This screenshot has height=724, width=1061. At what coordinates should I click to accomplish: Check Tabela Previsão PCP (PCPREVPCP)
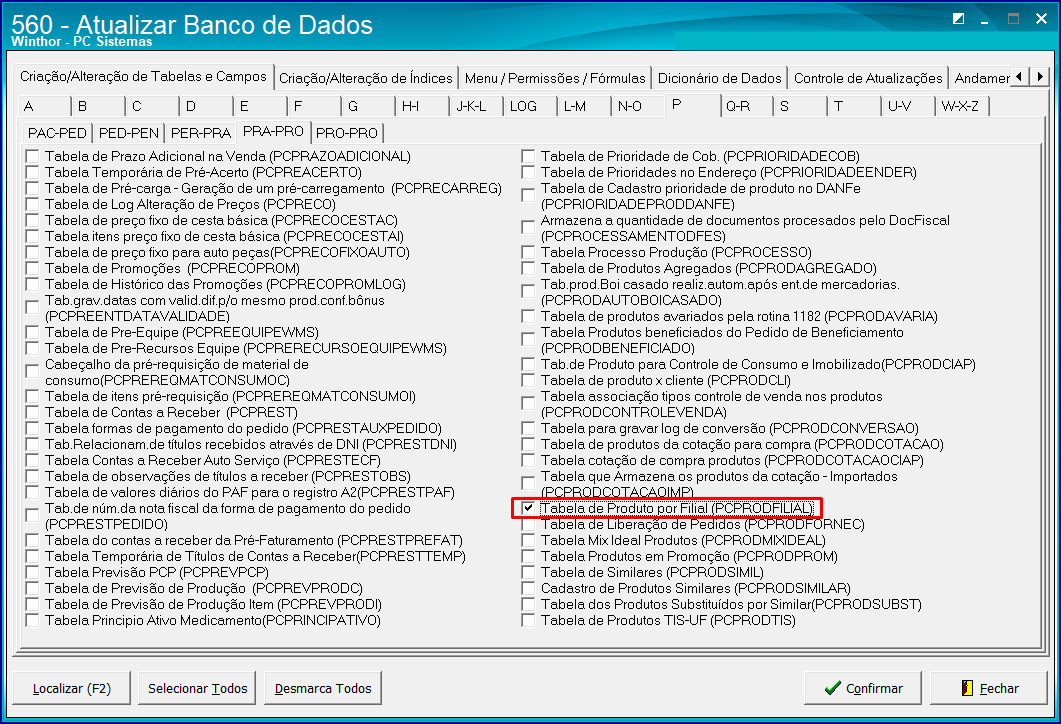[x=32, y=572]
